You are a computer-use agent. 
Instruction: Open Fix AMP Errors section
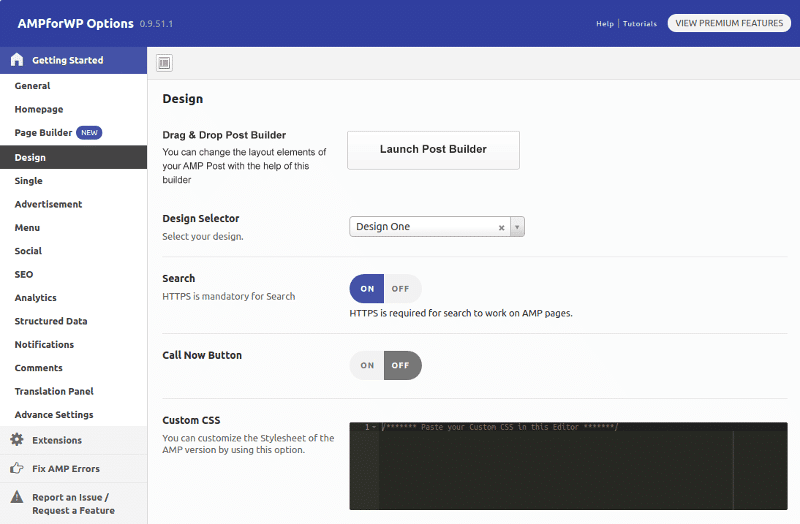tap(73, 468)
